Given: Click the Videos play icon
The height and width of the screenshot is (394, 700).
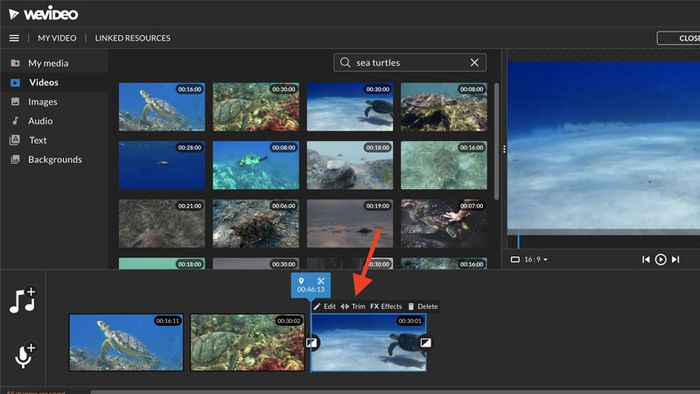Looking at the screenshot, I should point(15,83).
